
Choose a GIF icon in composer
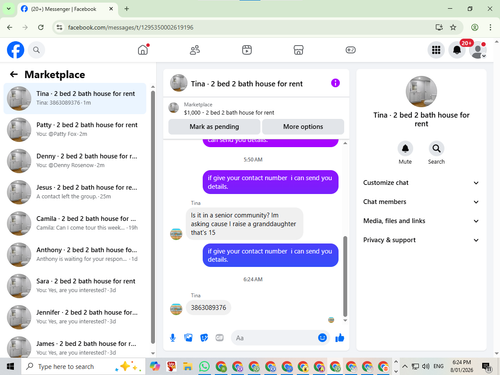tap(219, 338)
